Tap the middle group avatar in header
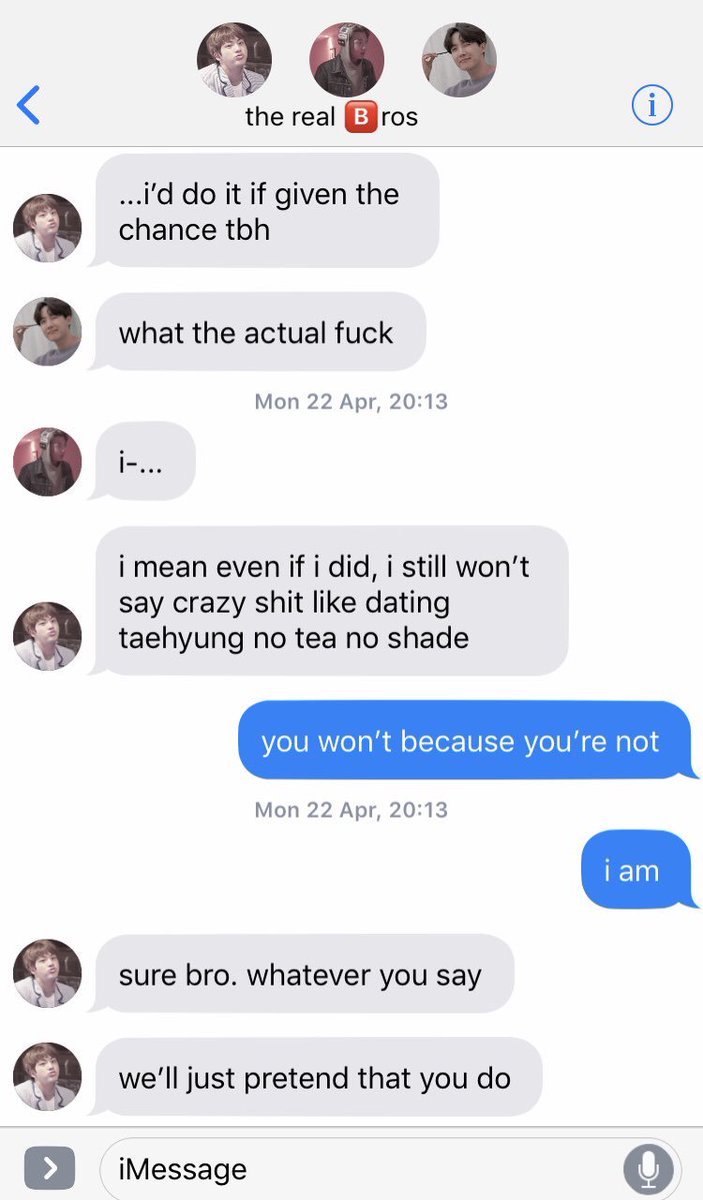The image size is (703, 1200). pyautogui.click(x=347, y=60)
